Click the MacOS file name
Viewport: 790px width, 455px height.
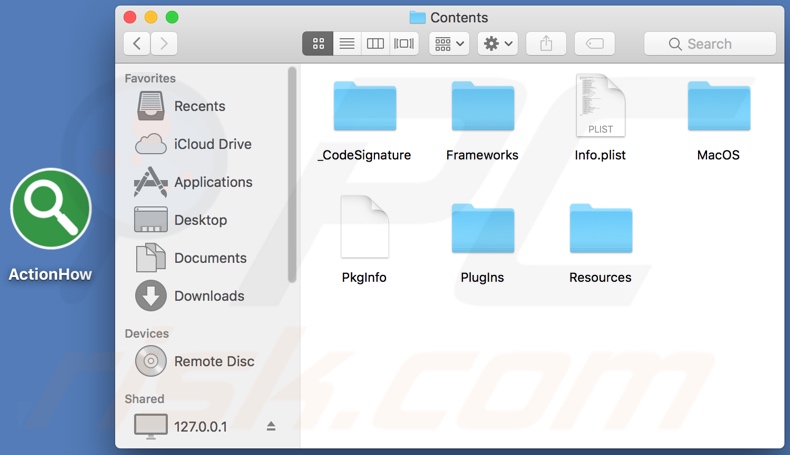pos(718,155)
